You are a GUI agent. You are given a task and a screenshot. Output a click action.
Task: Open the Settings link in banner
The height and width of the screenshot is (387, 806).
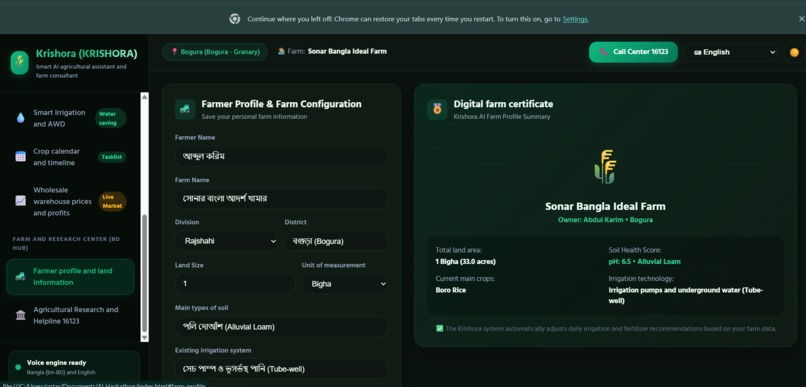[x=575, y=19]
